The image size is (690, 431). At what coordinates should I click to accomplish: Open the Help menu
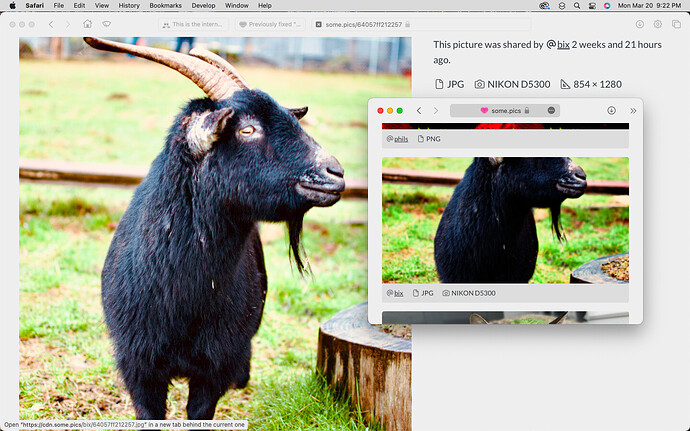click(264, 5)
